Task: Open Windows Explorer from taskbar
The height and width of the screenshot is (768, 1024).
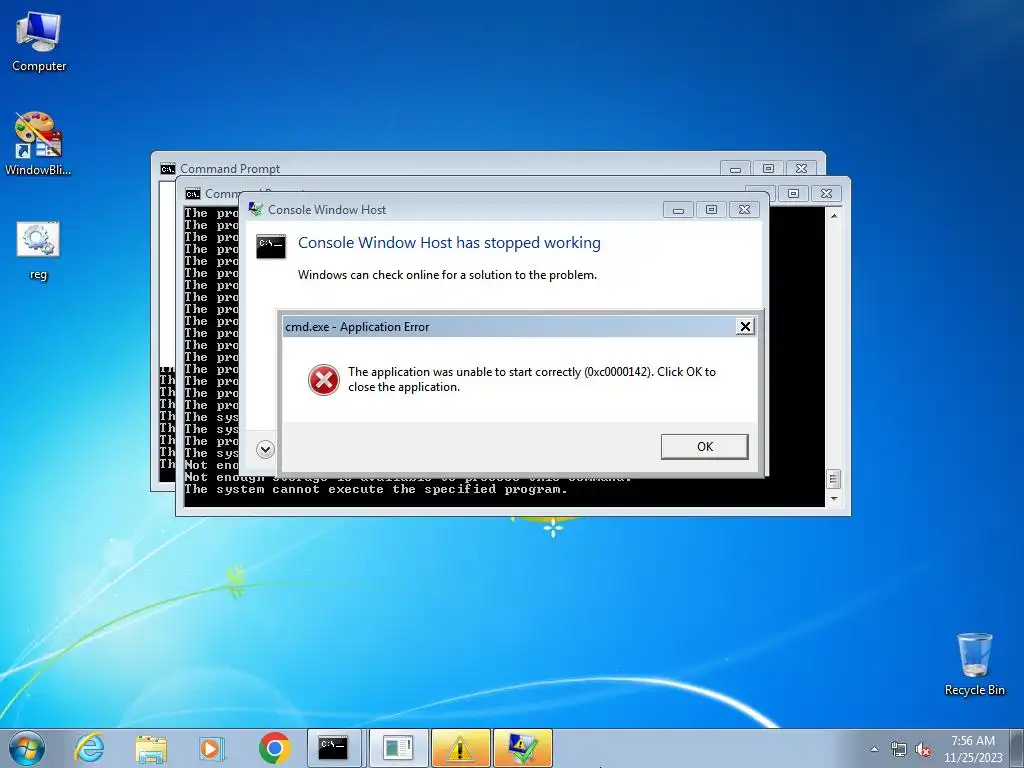Action: point(151,748)
